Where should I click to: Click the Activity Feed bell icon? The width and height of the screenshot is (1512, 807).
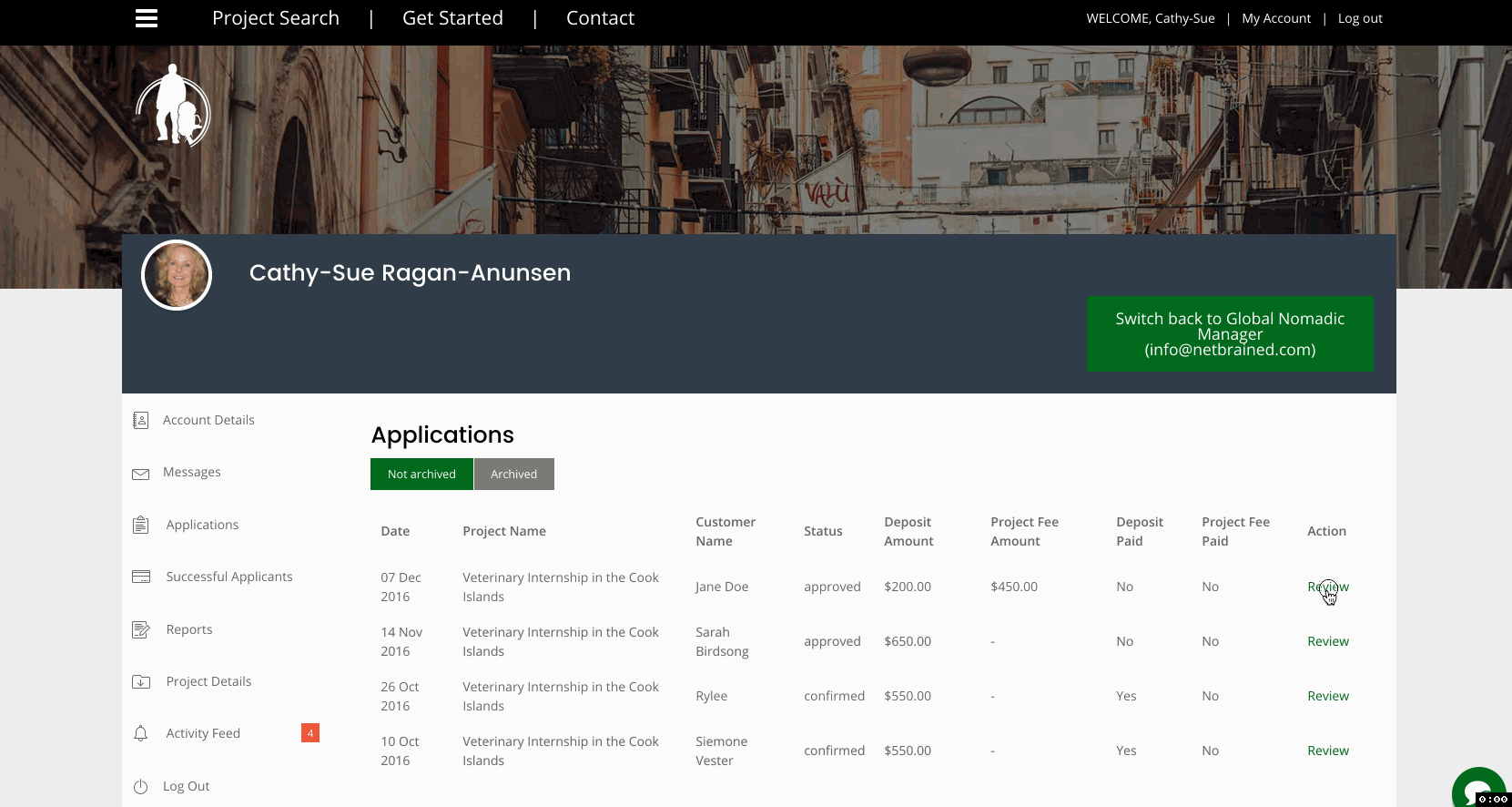click(x=141, y=733)
